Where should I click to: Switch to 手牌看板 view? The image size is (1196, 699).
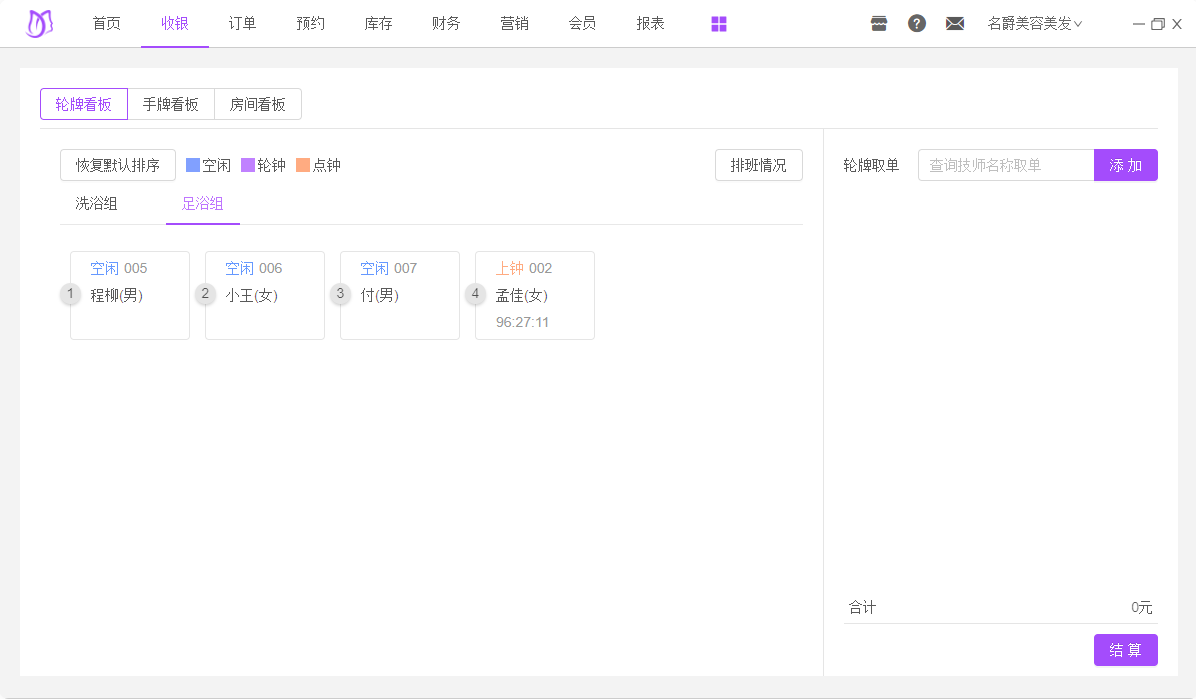tap(171, 104)
